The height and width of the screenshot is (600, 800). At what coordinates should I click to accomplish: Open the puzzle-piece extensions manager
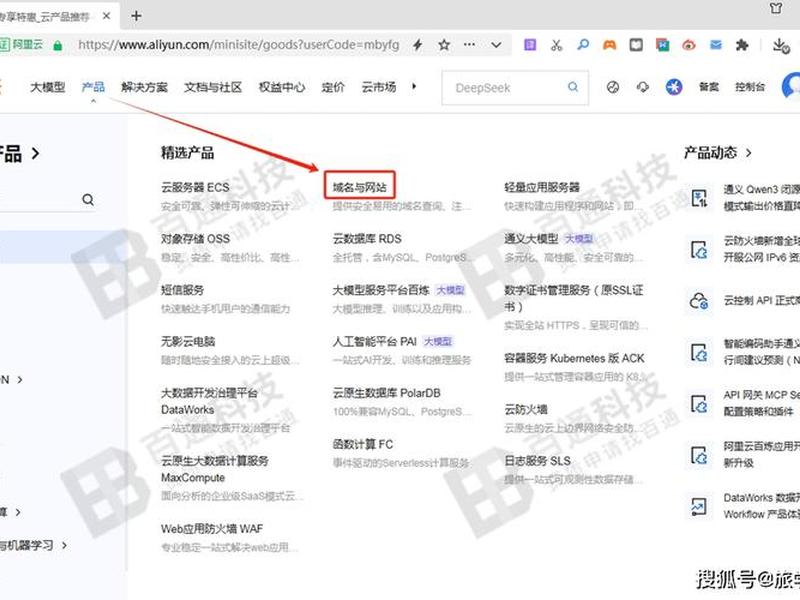742,45
